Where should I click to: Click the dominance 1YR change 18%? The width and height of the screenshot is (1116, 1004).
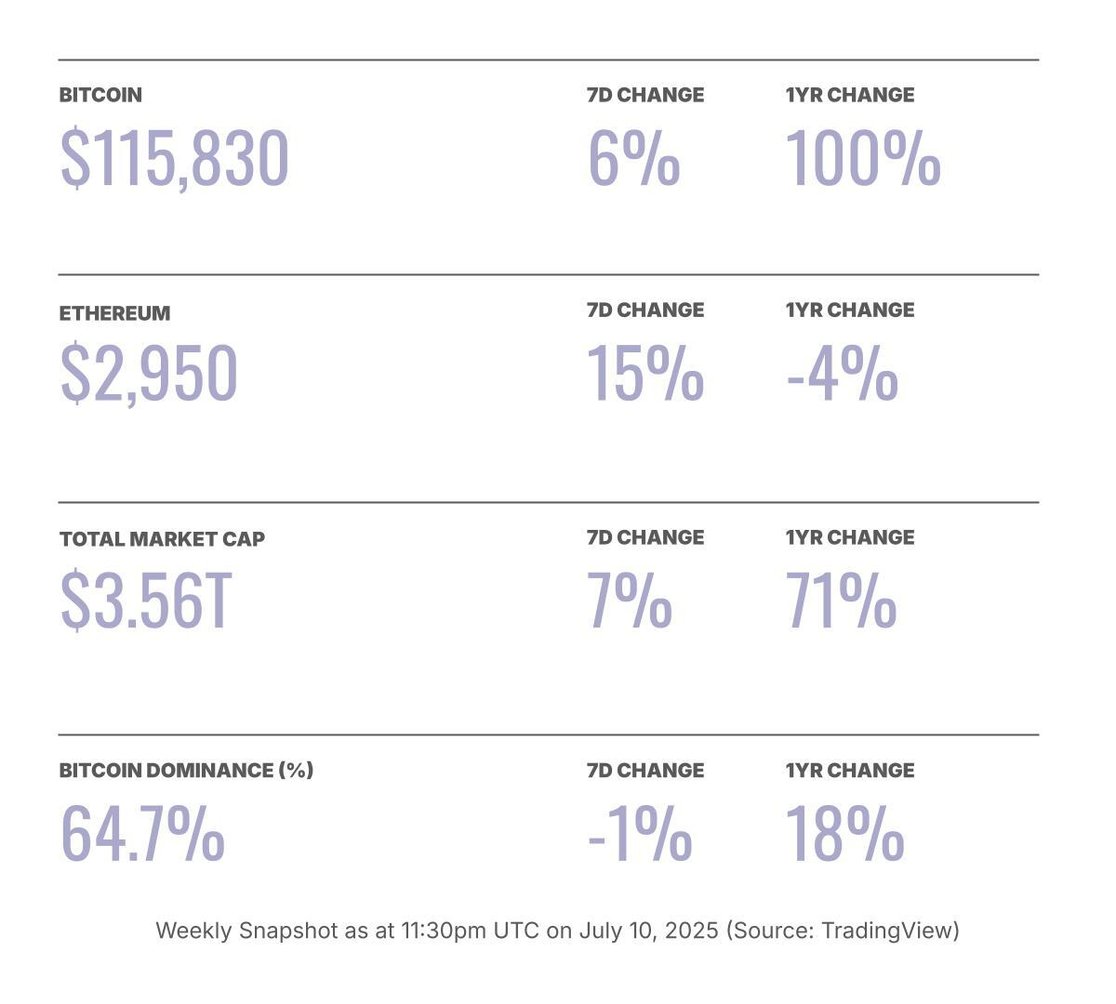[845, 834]
